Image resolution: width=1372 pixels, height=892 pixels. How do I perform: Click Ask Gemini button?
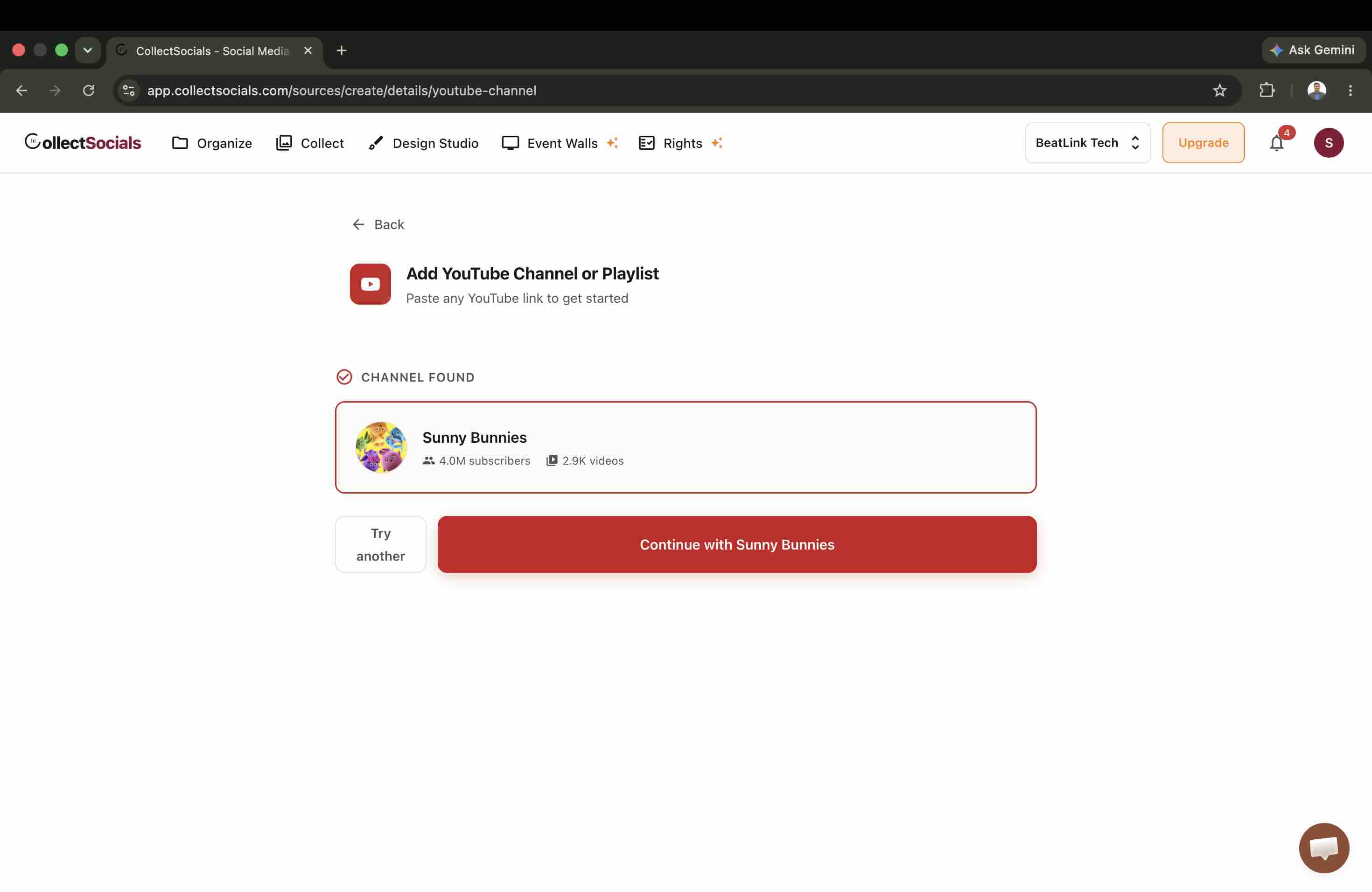pyautogui.click(x=1313, y=50)
